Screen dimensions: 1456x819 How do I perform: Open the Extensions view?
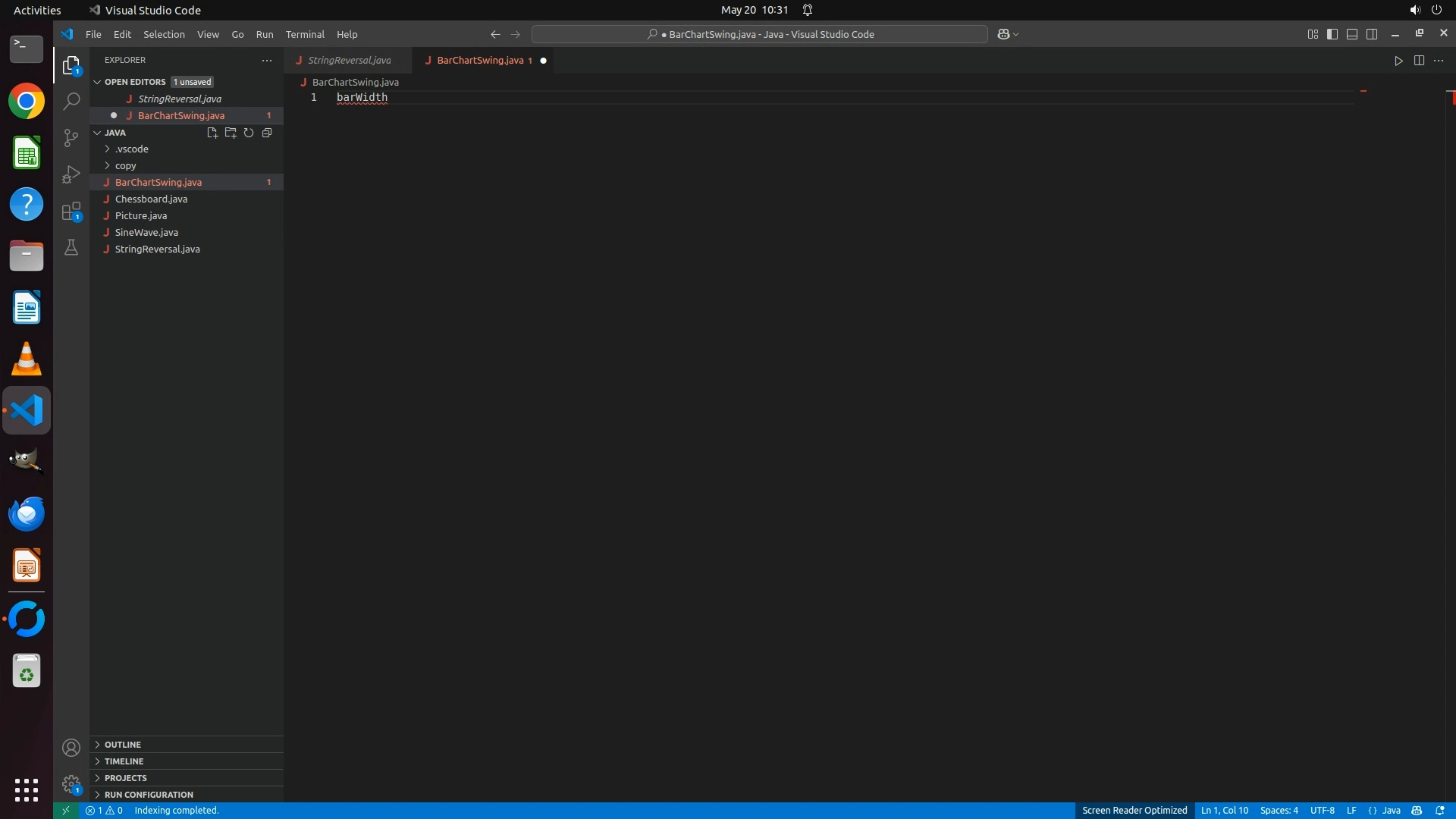(x=71, y=211)
